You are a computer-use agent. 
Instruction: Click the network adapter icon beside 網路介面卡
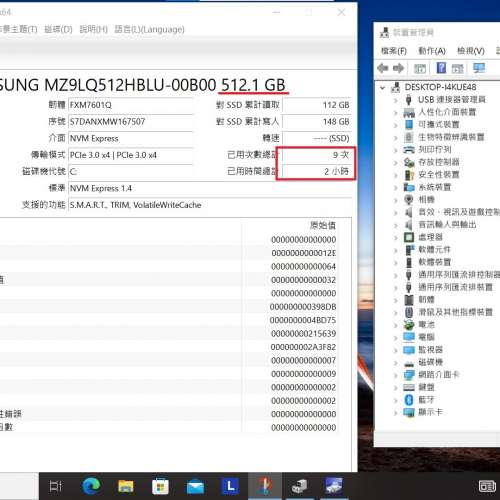tap(409, 375)
